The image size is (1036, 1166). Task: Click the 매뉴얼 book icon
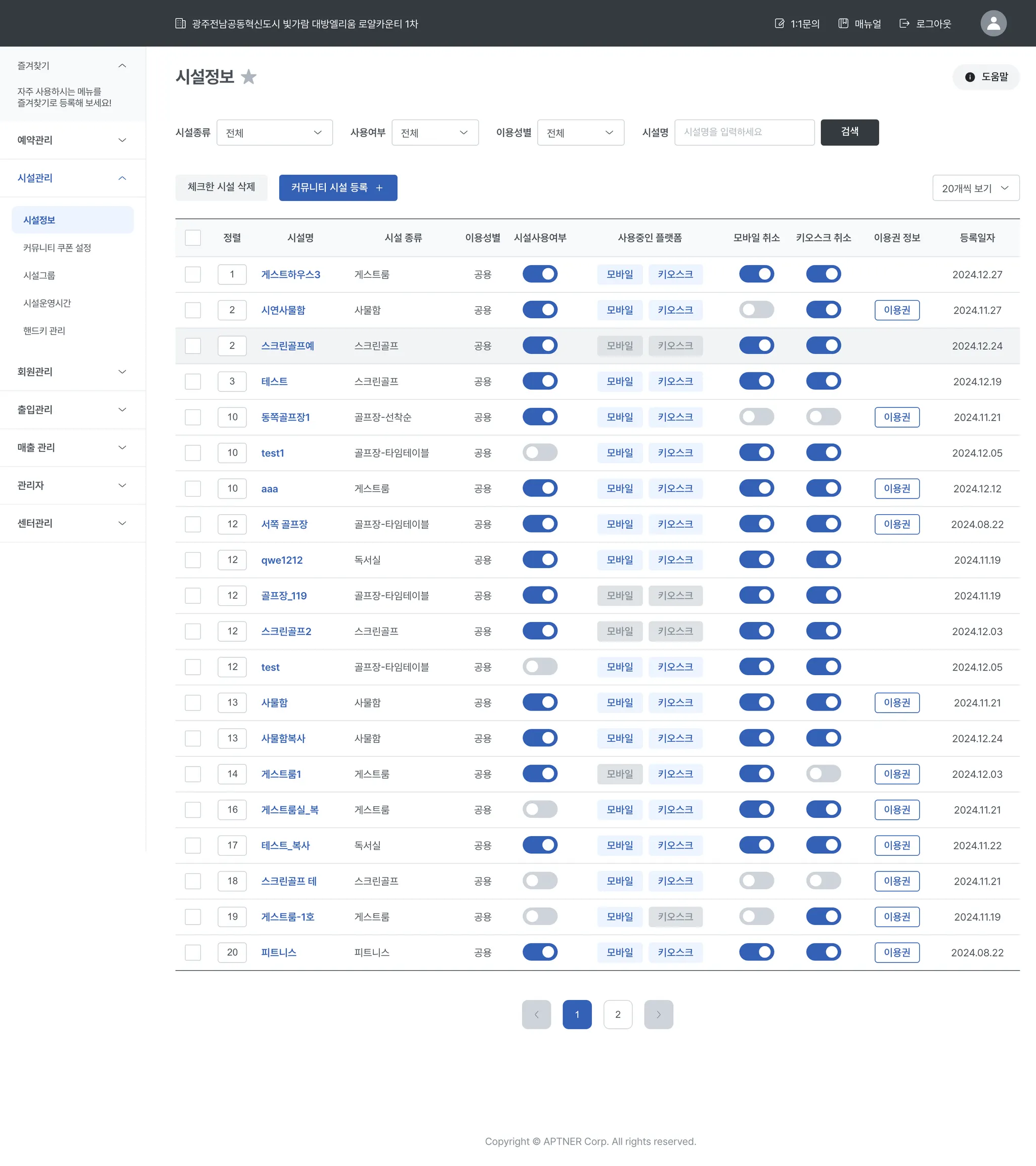coord(843,23)
